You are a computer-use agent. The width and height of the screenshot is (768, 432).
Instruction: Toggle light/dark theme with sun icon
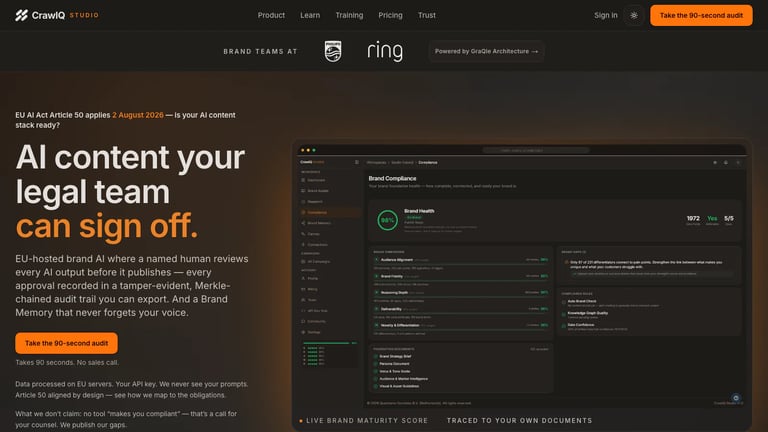point(634,15)
